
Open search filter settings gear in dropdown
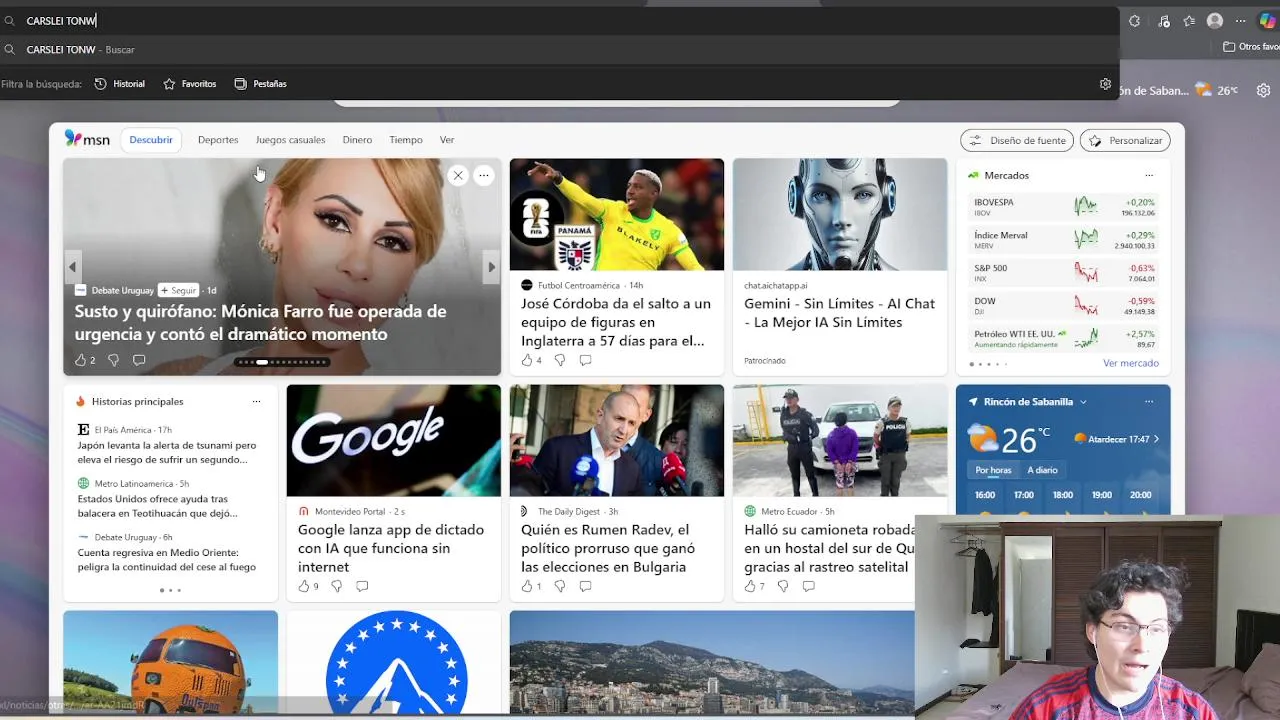point(1105,84)
